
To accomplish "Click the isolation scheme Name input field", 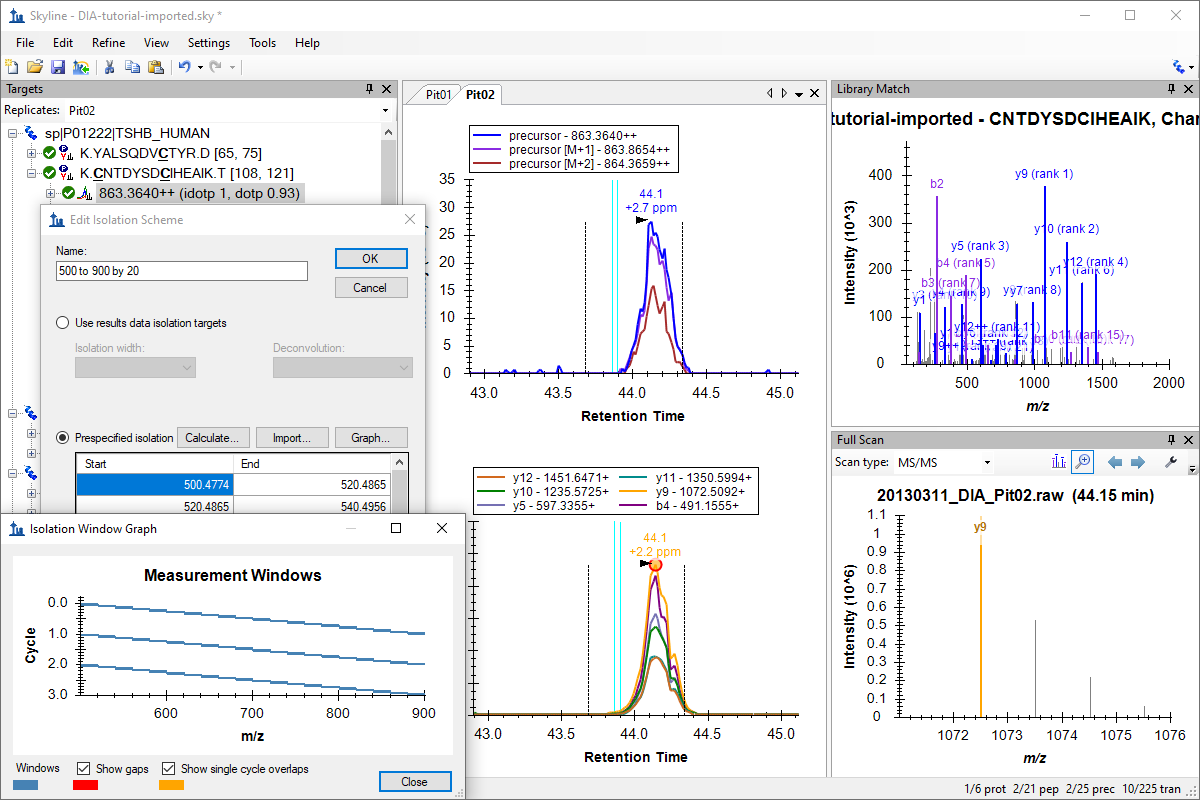I will tap(181, 271).
